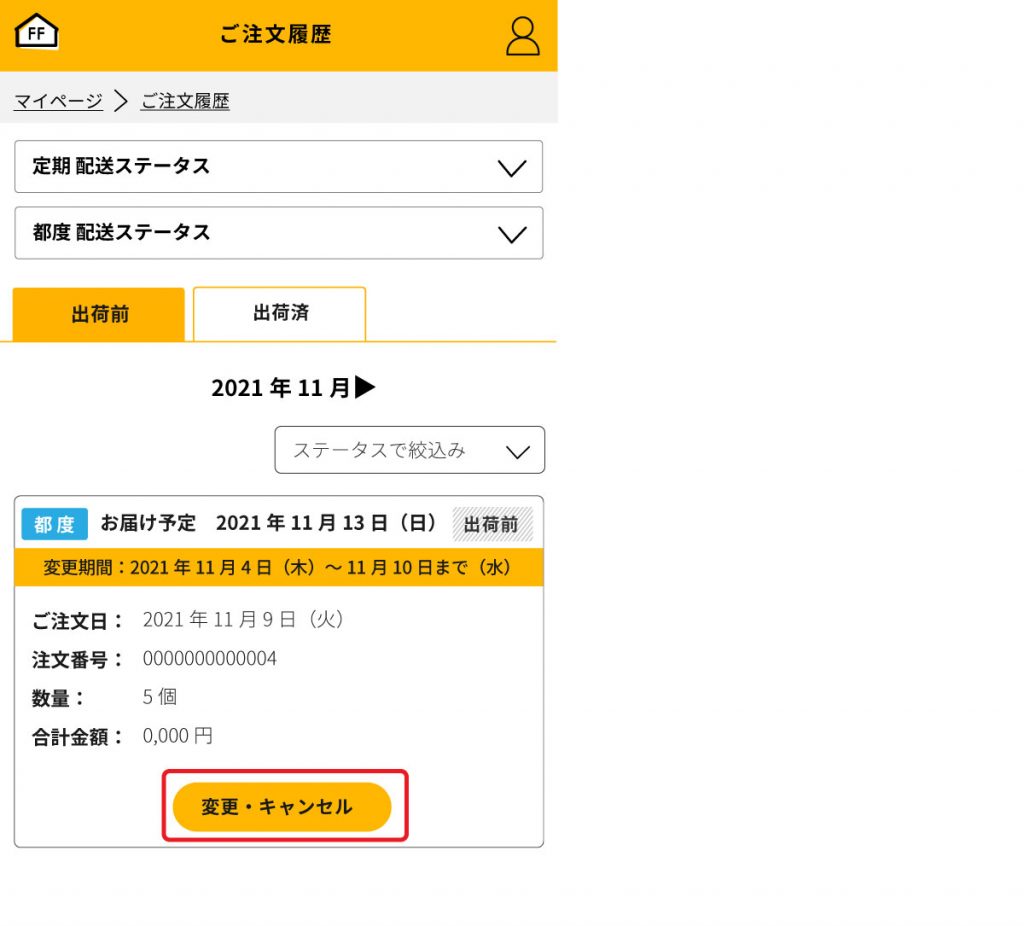The image size is (1024, 926).
Task: Click the FF home logo icon
Action: point(38,32)
